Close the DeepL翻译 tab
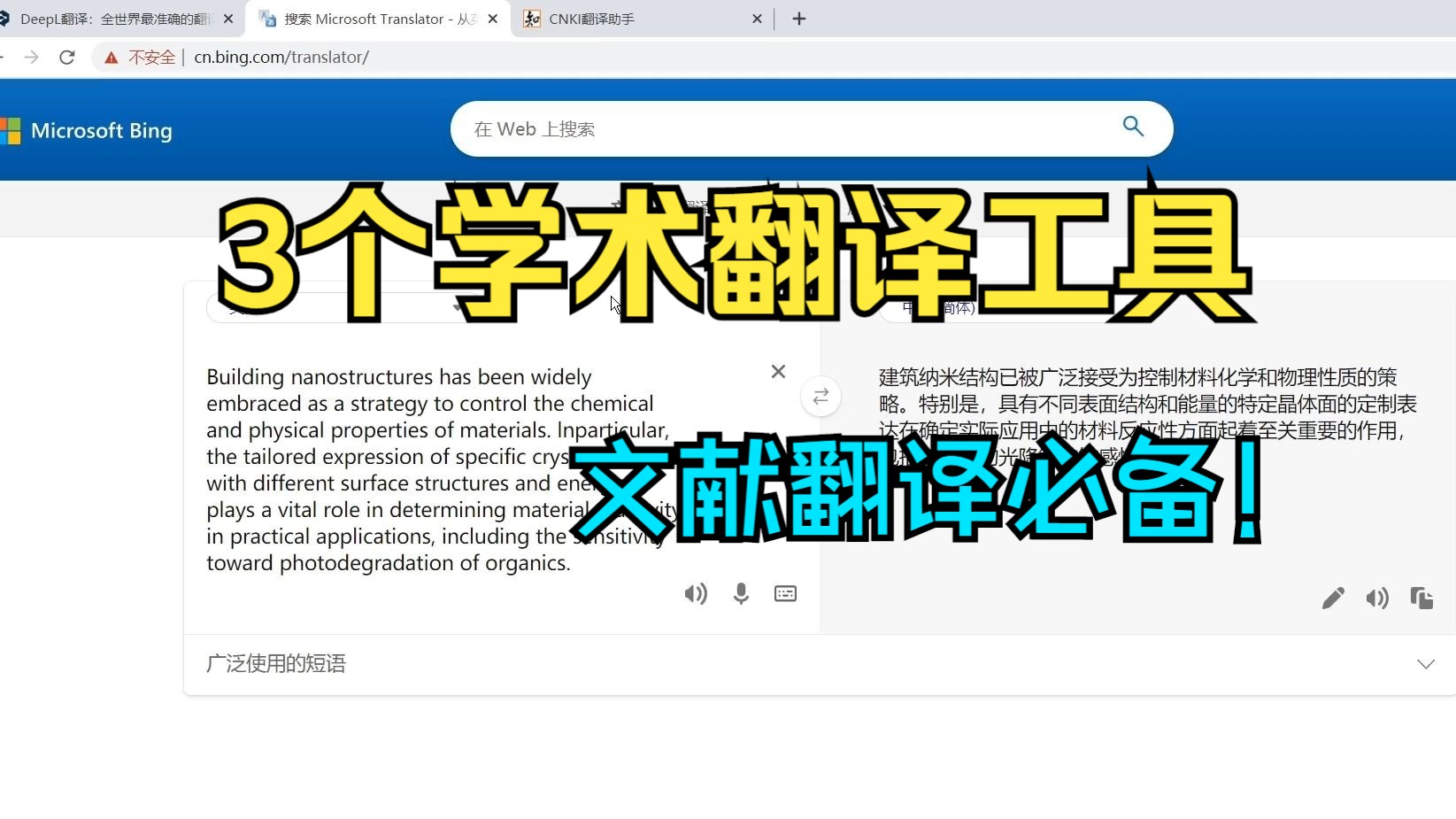This screenshot has width=1456, height=819. [228, 19]
